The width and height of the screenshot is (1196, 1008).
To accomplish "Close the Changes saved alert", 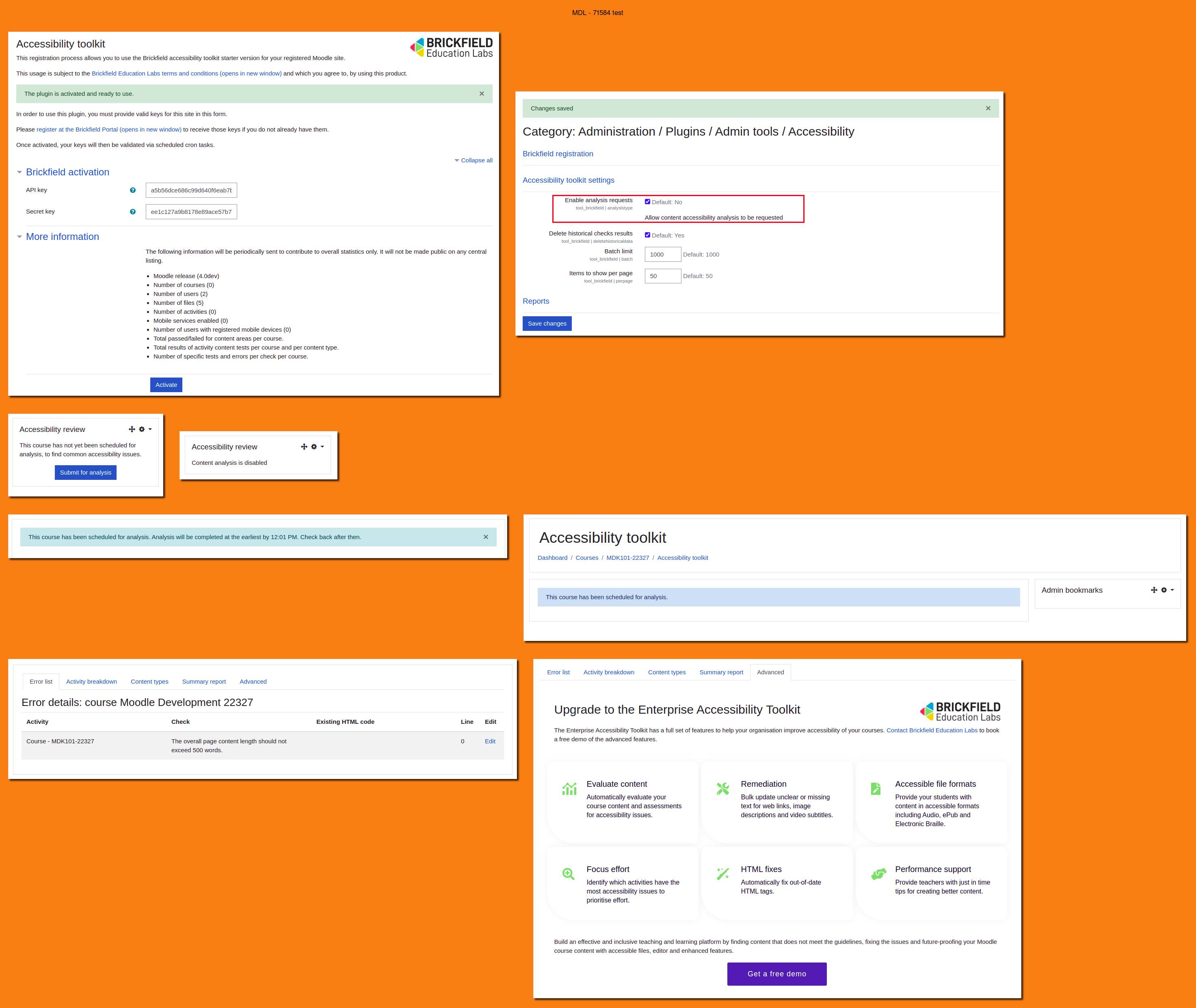I will coord(988,108).
